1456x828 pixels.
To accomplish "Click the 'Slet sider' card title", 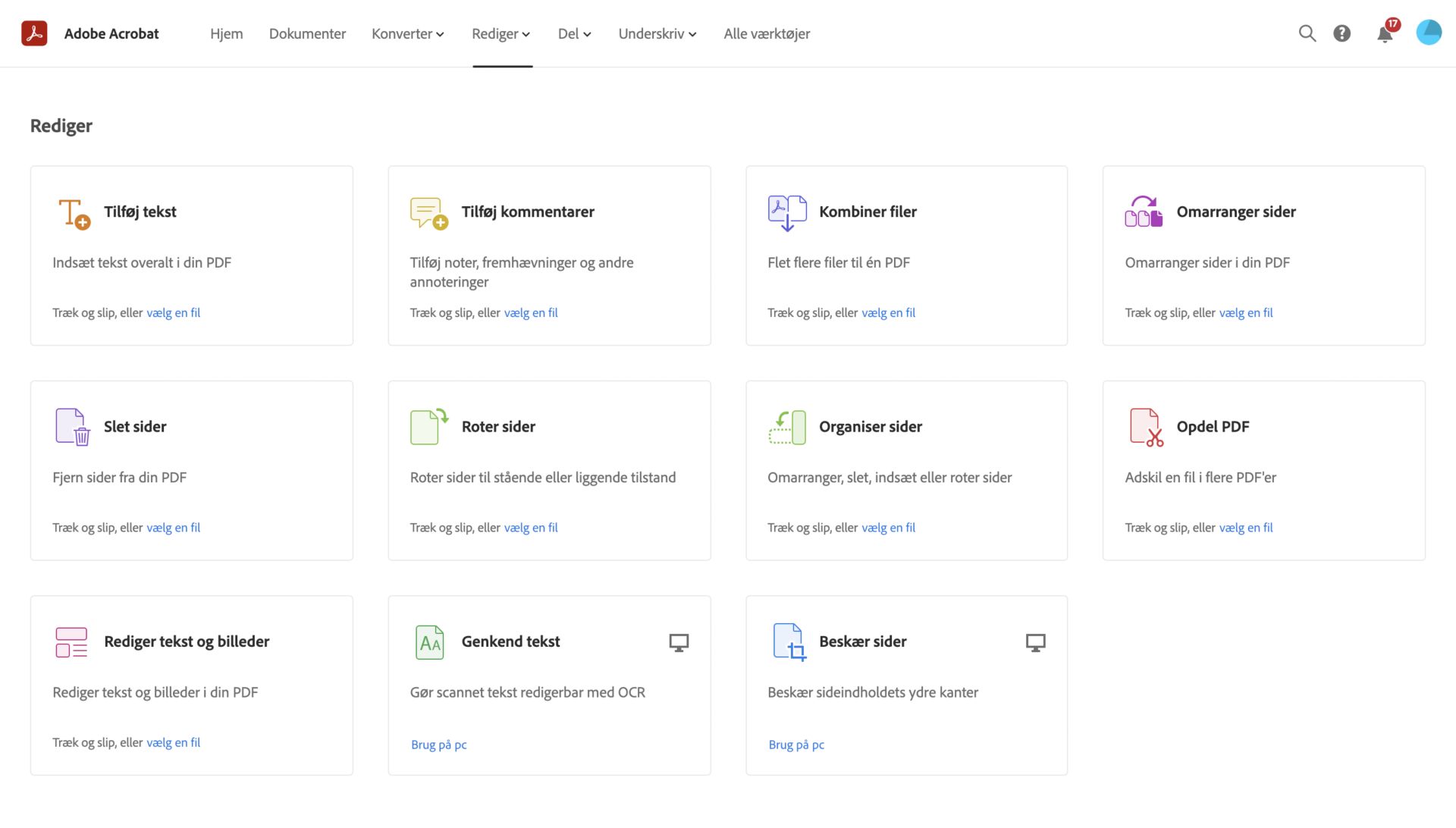I will (135, 426).
